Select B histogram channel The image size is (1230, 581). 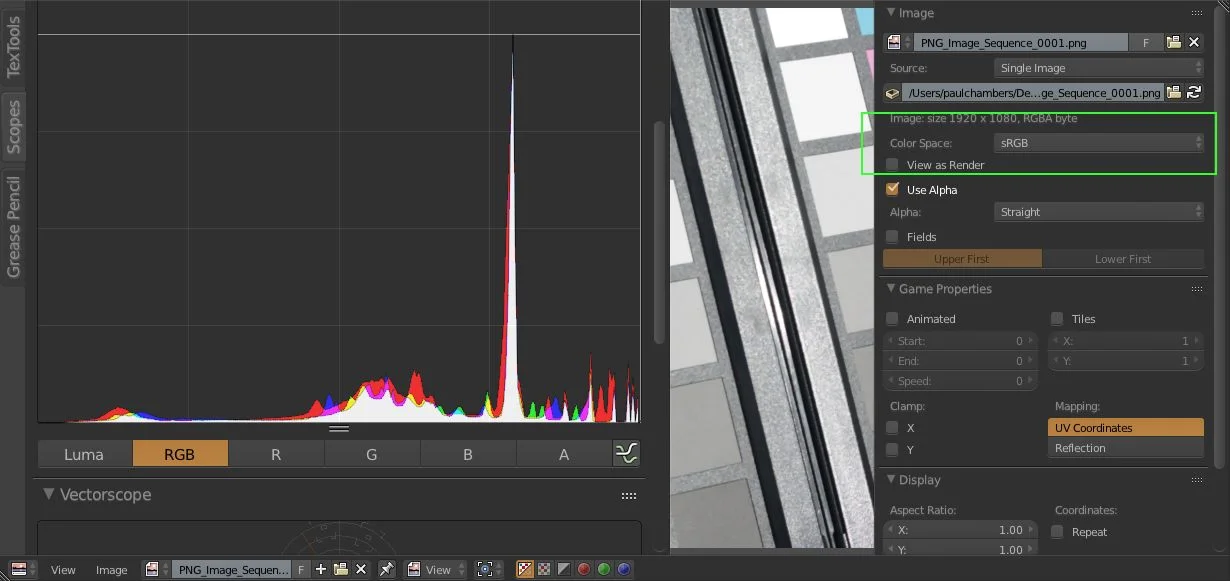(x=468, y=454)
